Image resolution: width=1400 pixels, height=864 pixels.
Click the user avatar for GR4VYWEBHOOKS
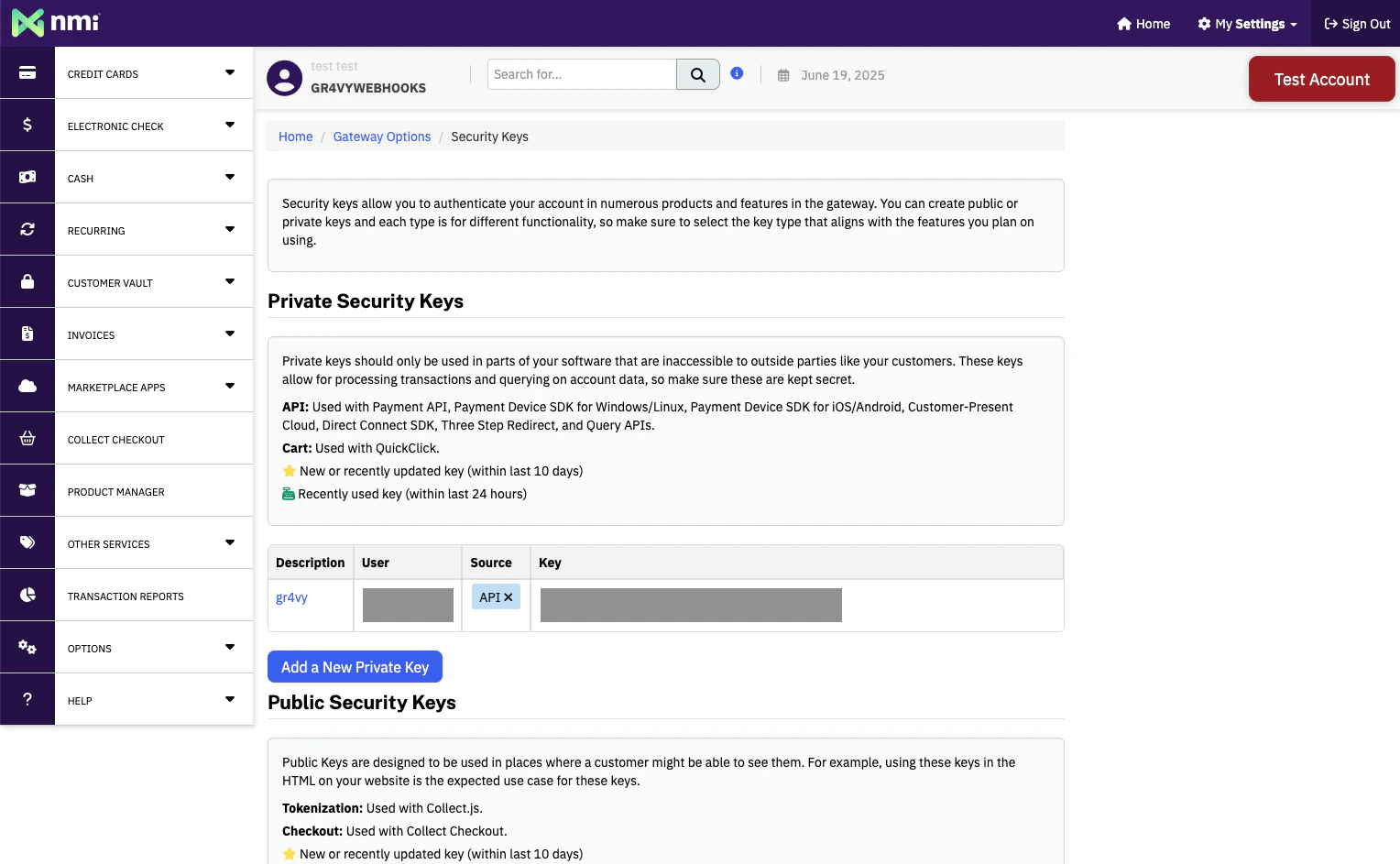coord(284,77)
